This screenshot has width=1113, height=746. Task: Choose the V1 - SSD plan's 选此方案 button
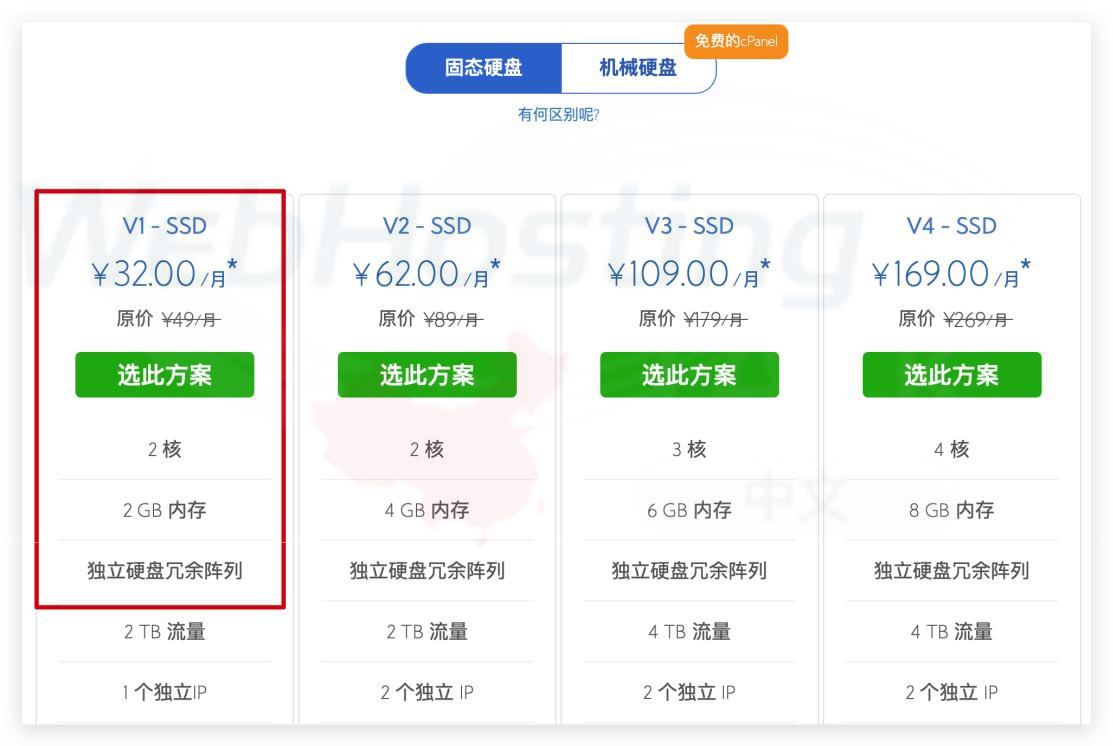point(165,375)
